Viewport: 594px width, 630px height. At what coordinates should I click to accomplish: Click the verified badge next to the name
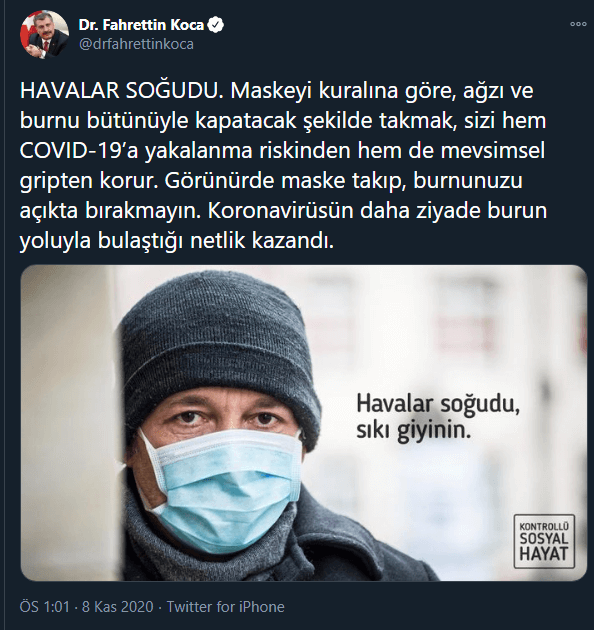(216, 25)
